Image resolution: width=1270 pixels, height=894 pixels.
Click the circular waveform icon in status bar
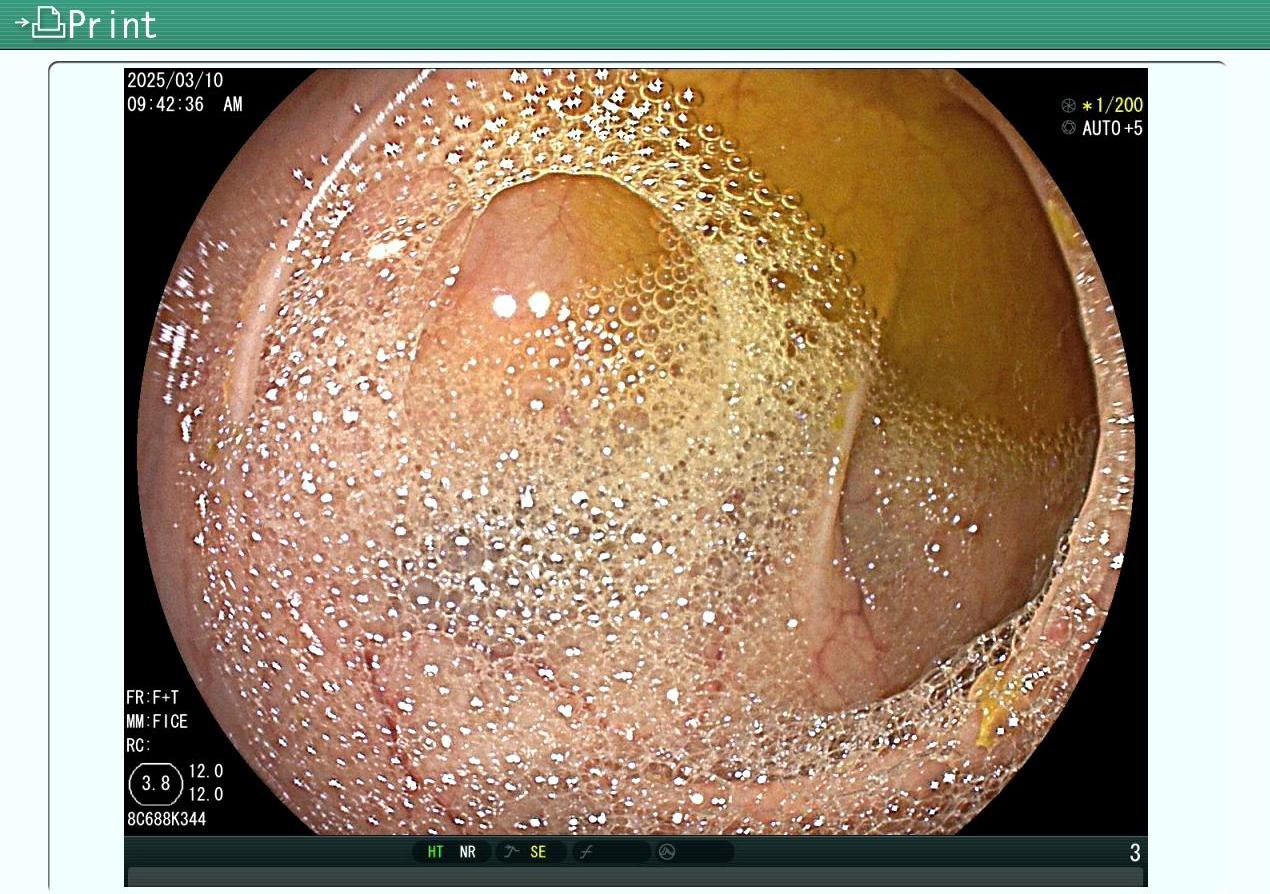point(667,852)
